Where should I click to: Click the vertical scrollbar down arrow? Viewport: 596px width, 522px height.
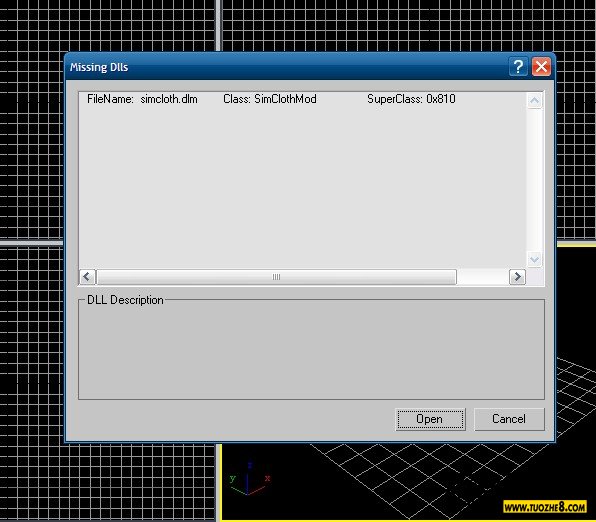534,260
